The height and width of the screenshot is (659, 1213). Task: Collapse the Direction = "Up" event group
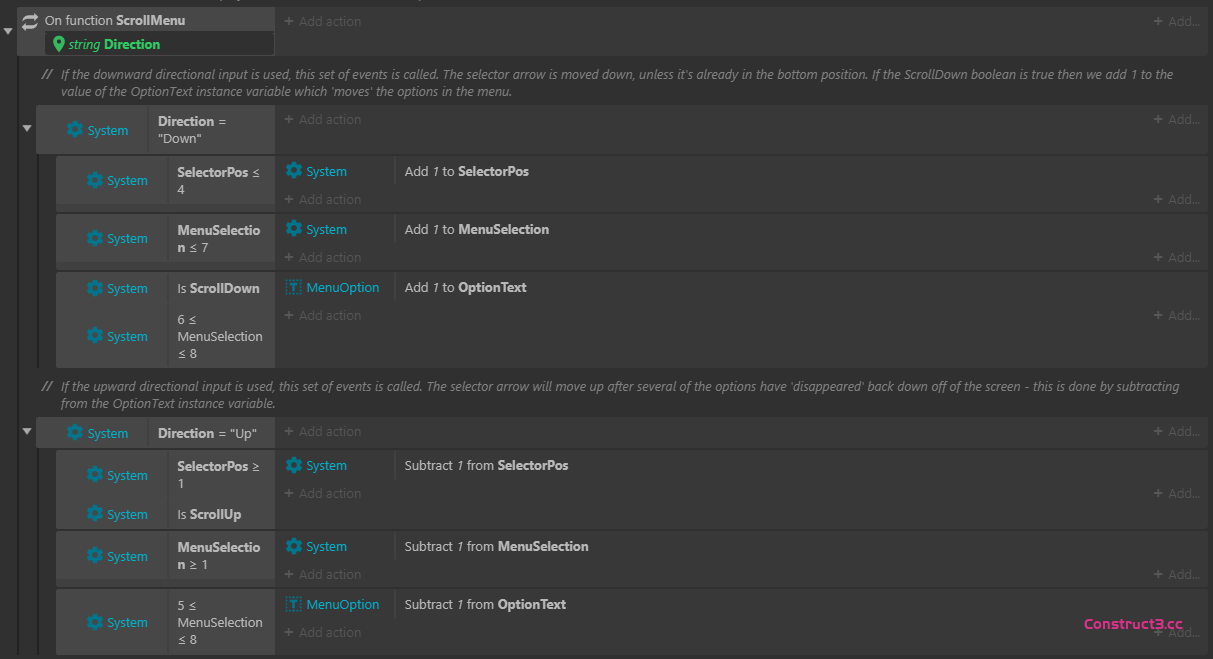point(27,432)
